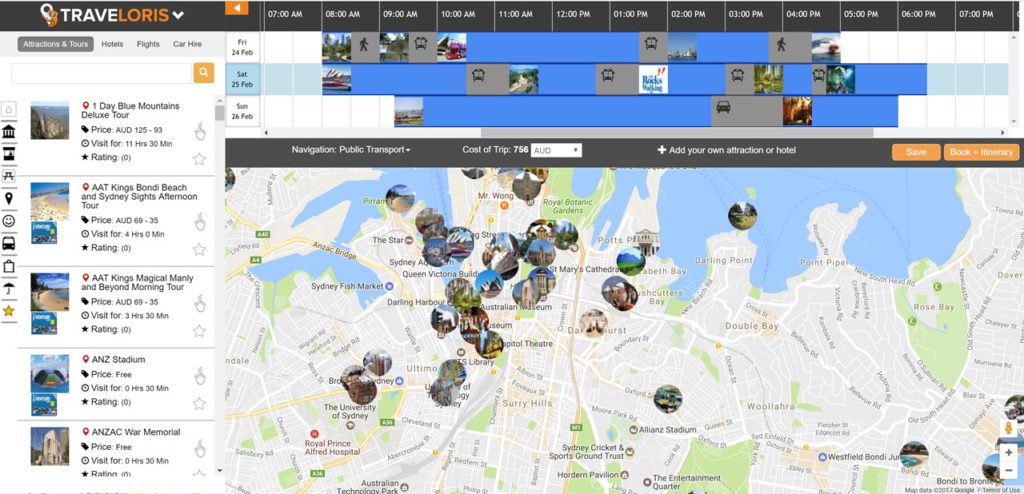1024x494 pixels.
Task: Click Book + Itinerary button
Action: coord(982,152)
